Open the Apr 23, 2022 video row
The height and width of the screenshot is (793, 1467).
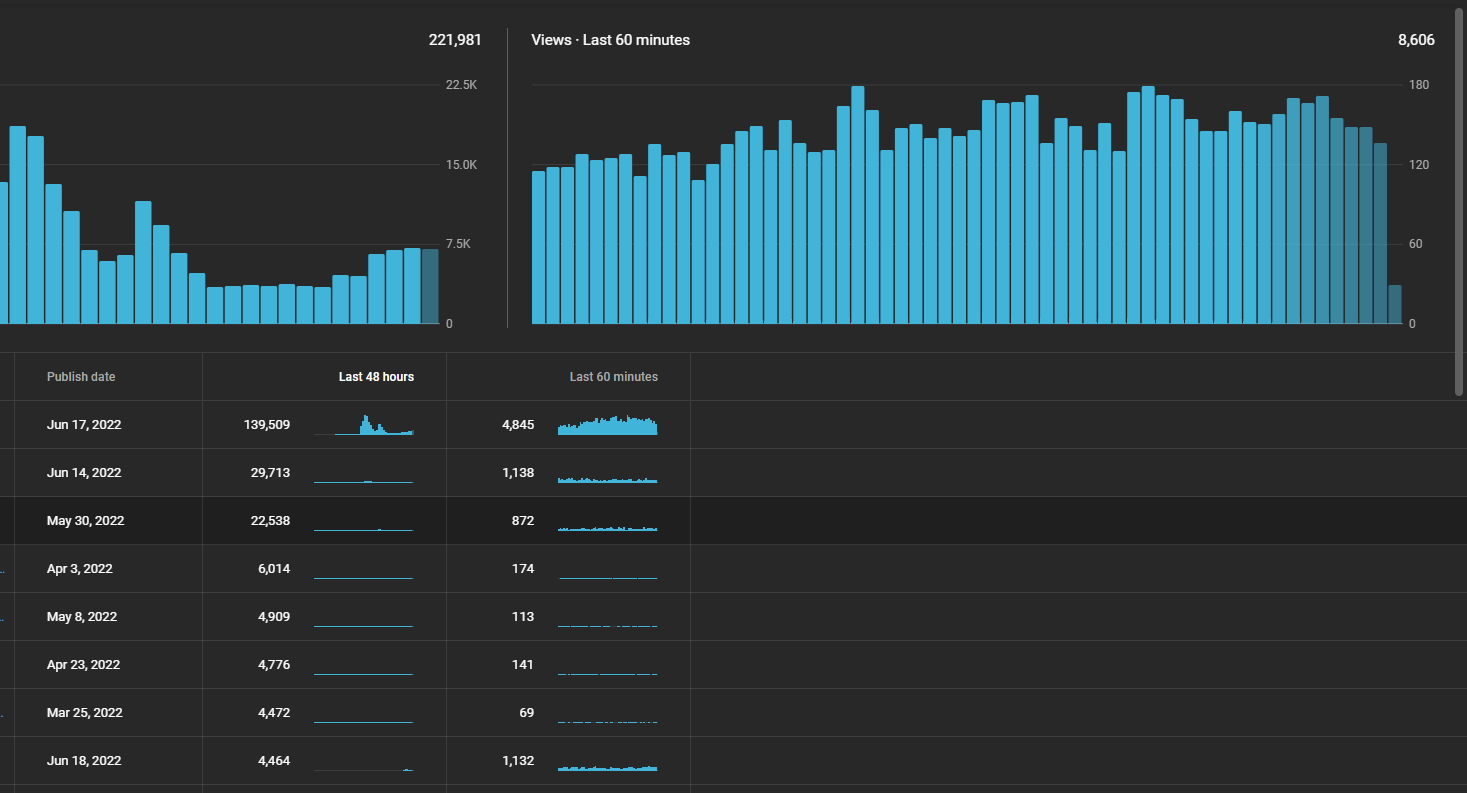pyautogui.click(x=733, y=665)
